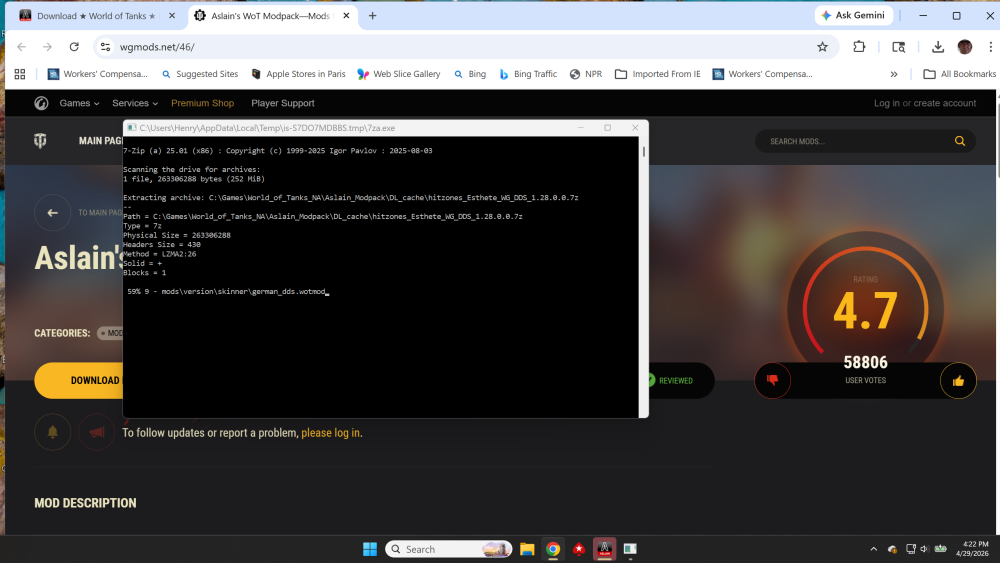1000x563 pixels.
Task: Click the thumbs-up vote button
Action: (x=958, y=381)
